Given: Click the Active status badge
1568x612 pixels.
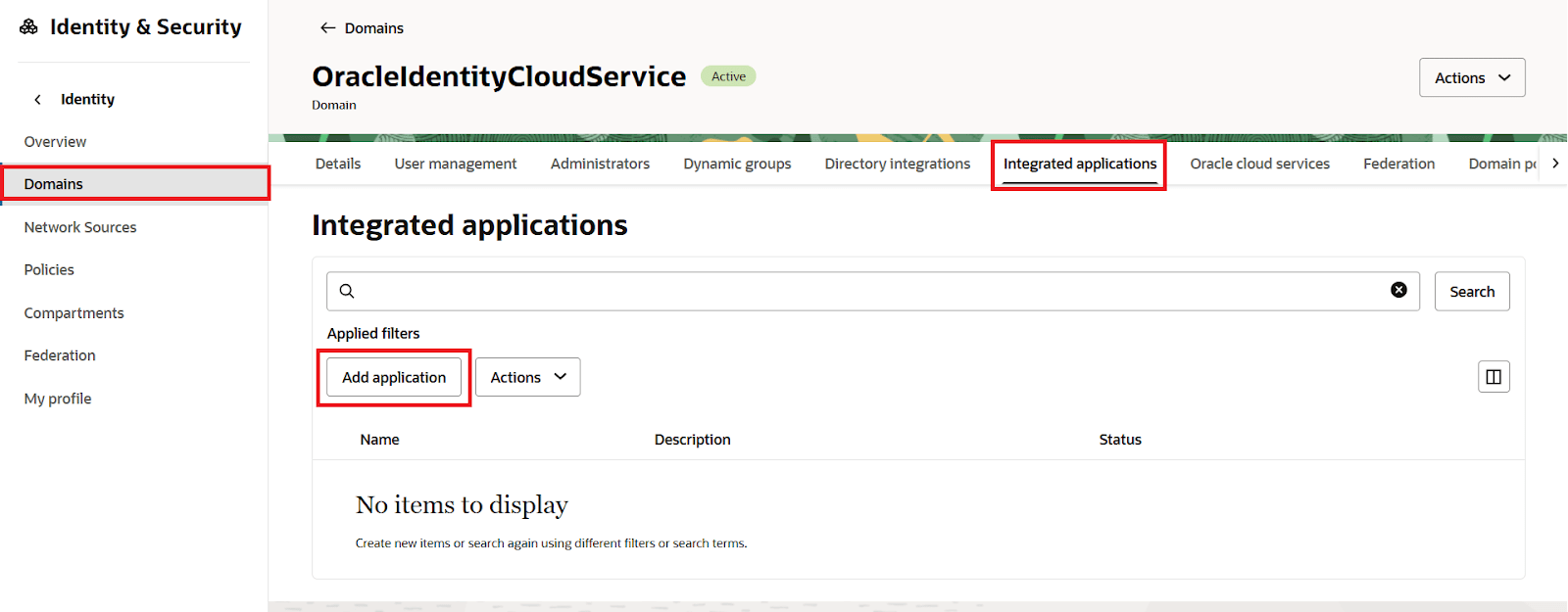Looking at the screenshot, I should (728, 76).
